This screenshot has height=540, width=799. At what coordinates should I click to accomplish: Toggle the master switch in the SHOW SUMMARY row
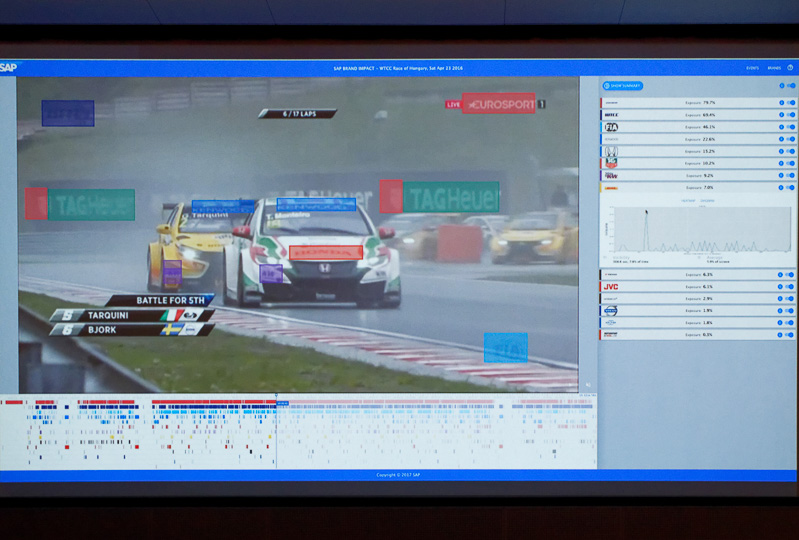click(791, 86)
